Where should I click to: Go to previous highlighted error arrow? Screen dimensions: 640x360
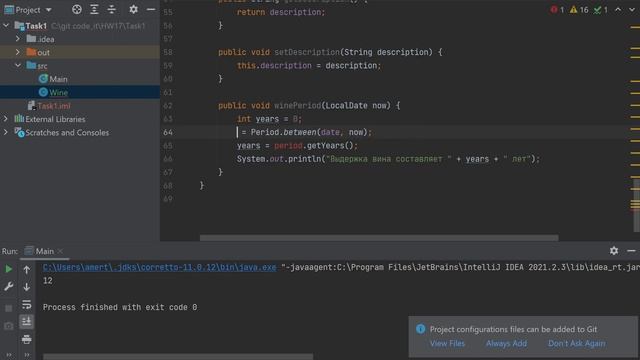pos(618,9)
